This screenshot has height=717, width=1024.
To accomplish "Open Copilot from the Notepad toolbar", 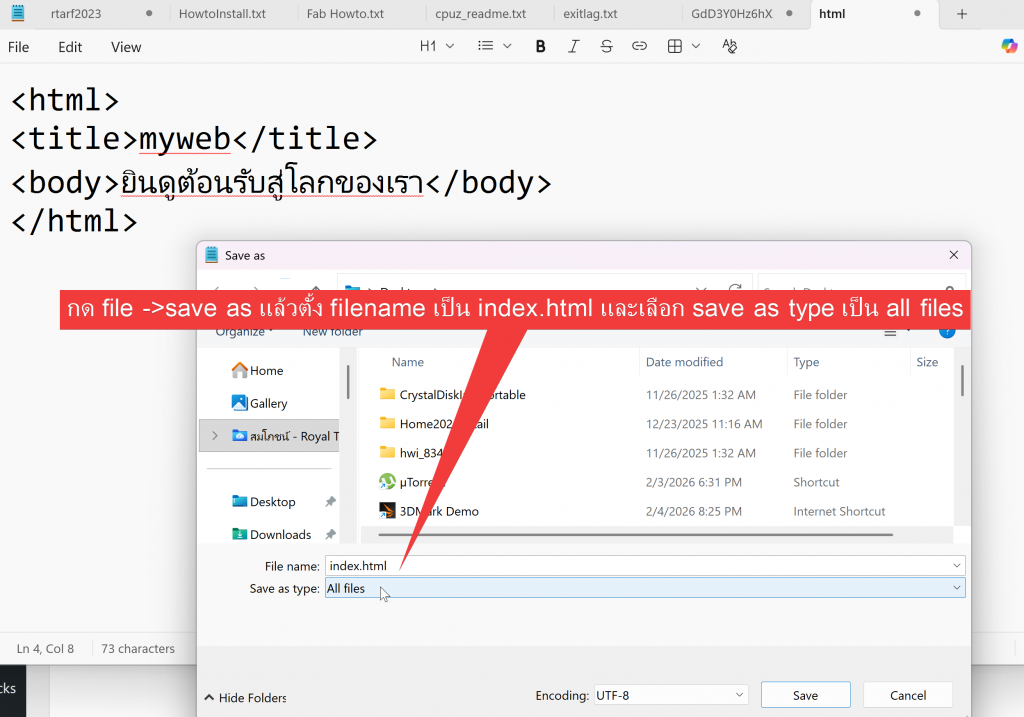I will coord(1009,46).
